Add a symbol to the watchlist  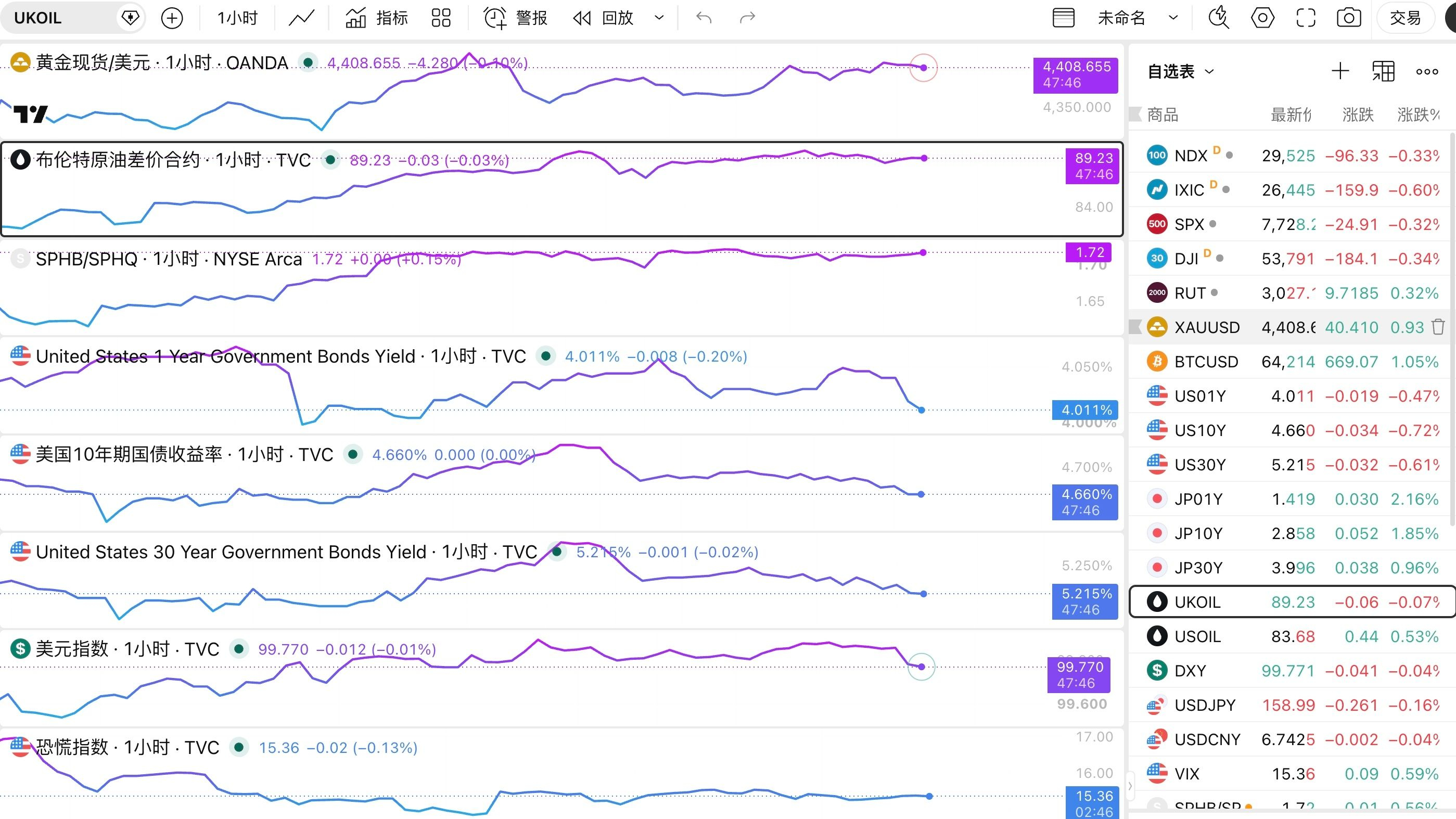coord(1340,72)
